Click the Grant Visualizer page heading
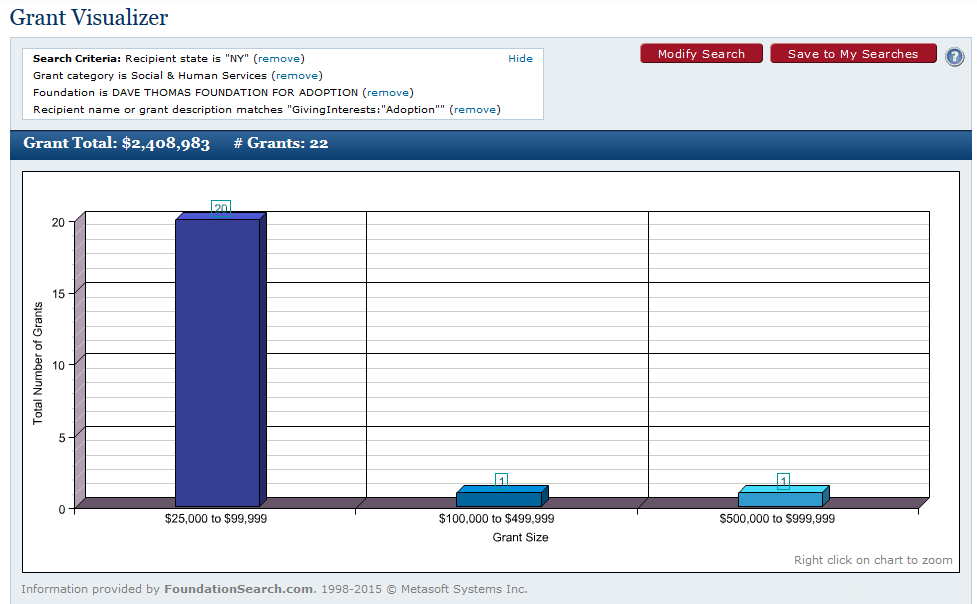977x604 pixels. coord(89,18)
